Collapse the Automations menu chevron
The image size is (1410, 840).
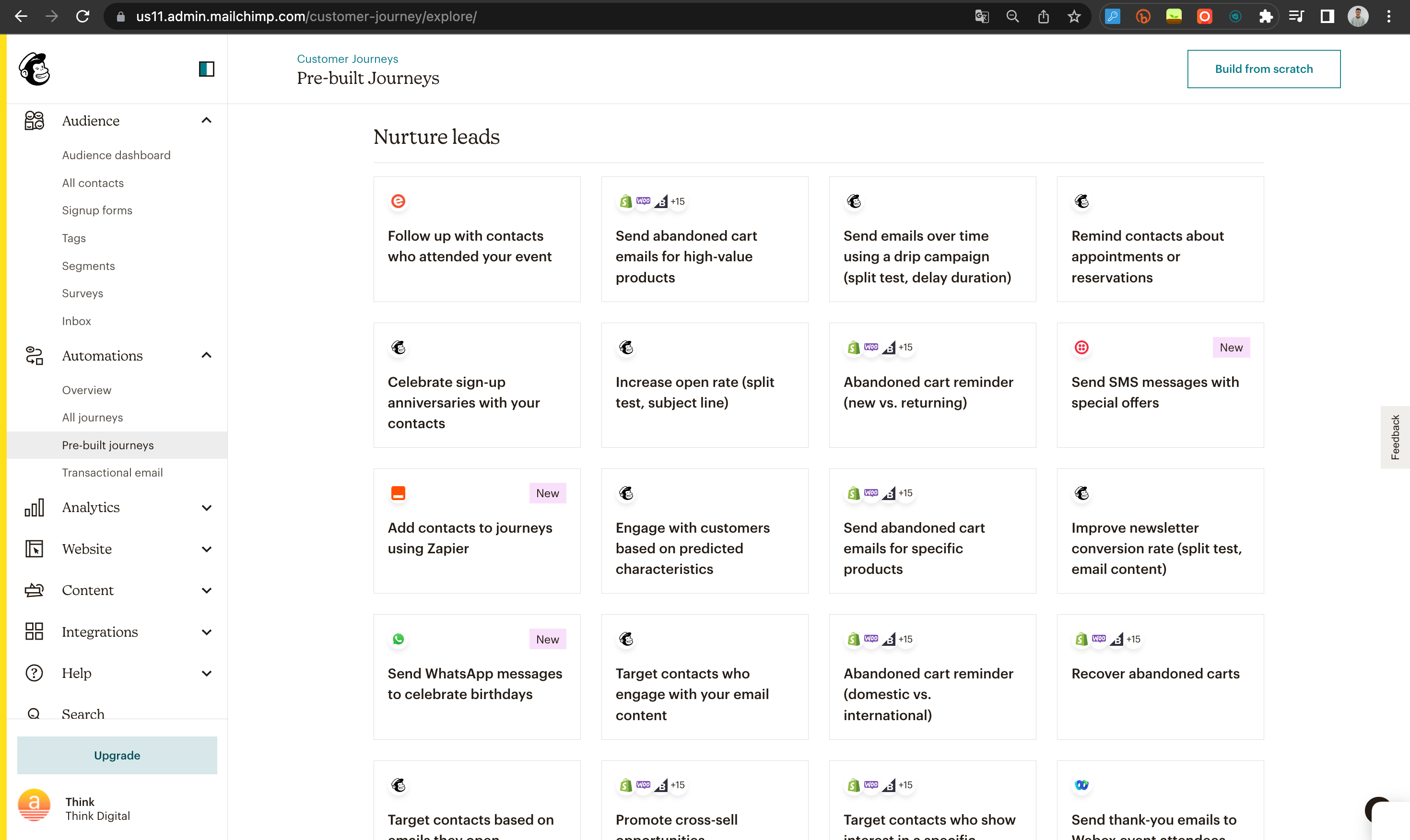click(x=207, y=355)
